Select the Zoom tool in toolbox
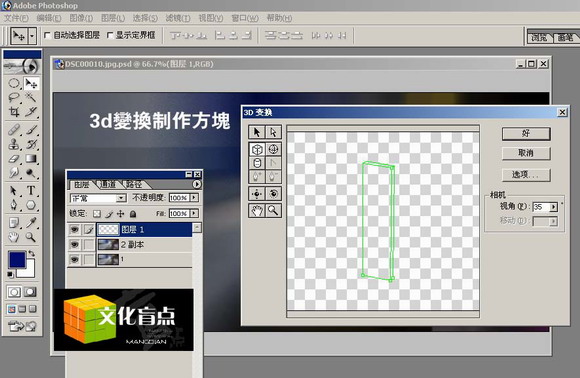580x378 pixels. coord(31,237)
